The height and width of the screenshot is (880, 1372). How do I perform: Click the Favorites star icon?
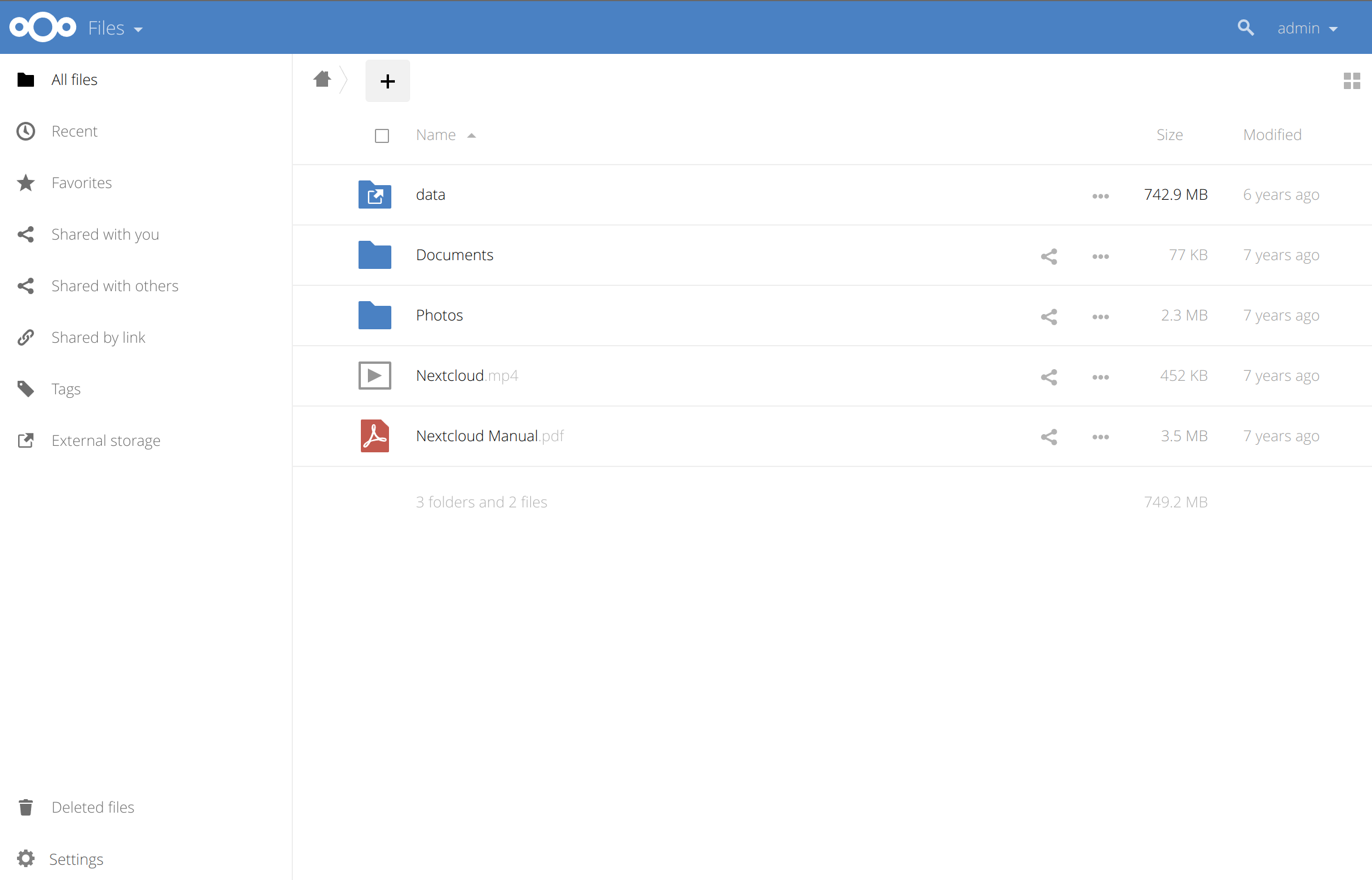26,183
